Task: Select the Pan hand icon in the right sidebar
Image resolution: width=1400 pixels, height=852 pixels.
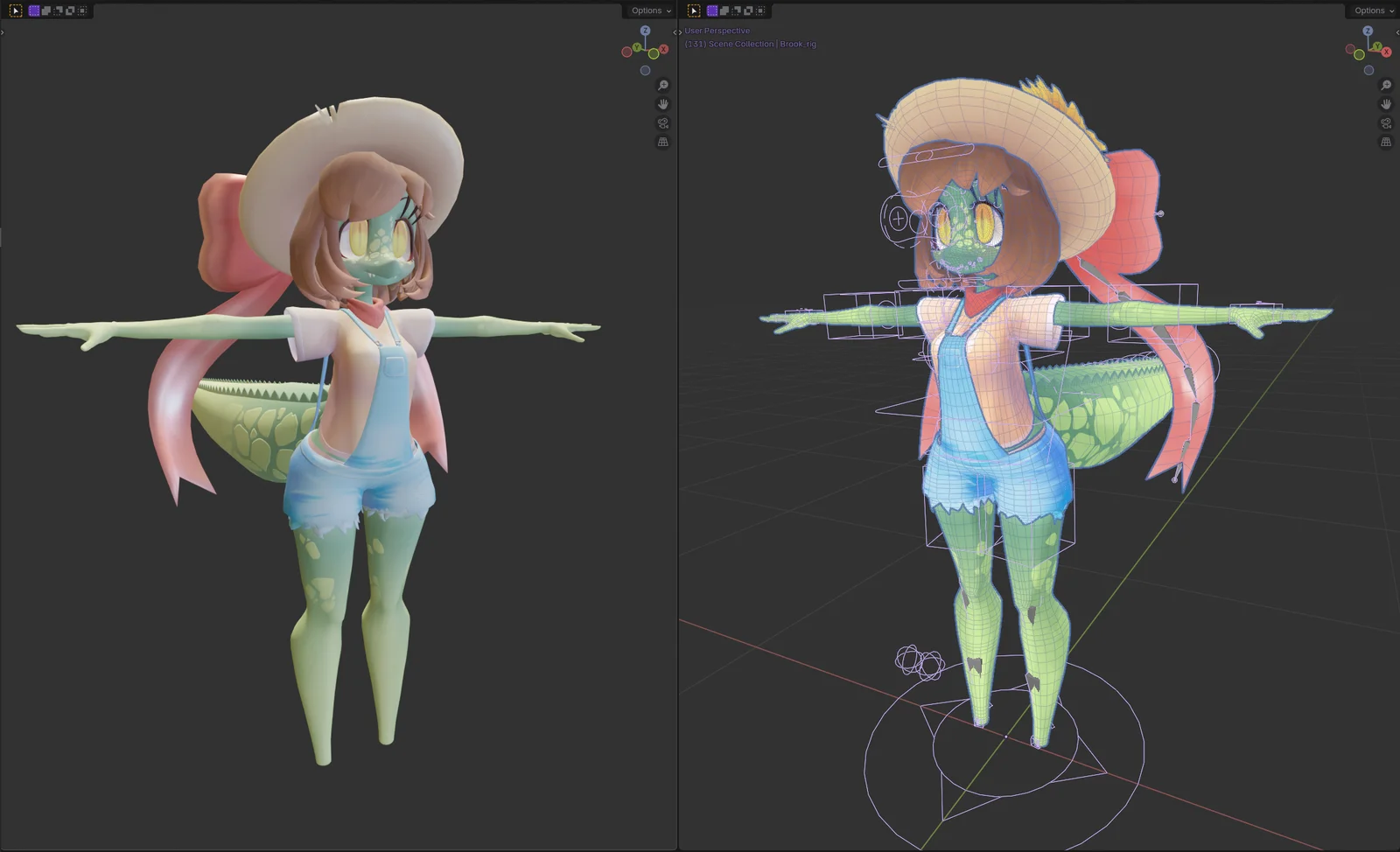Action: (1385, 103)
